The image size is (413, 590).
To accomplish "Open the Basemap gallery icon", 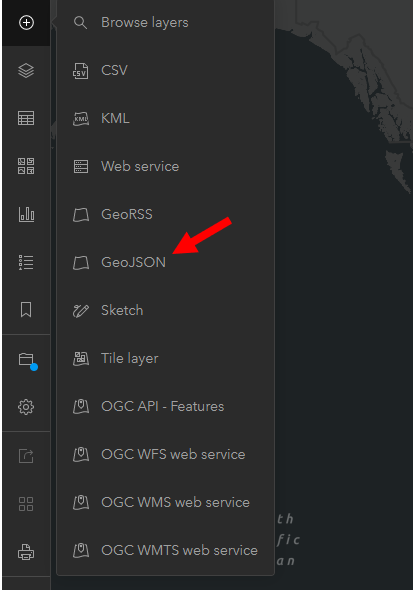I will 26,166.
